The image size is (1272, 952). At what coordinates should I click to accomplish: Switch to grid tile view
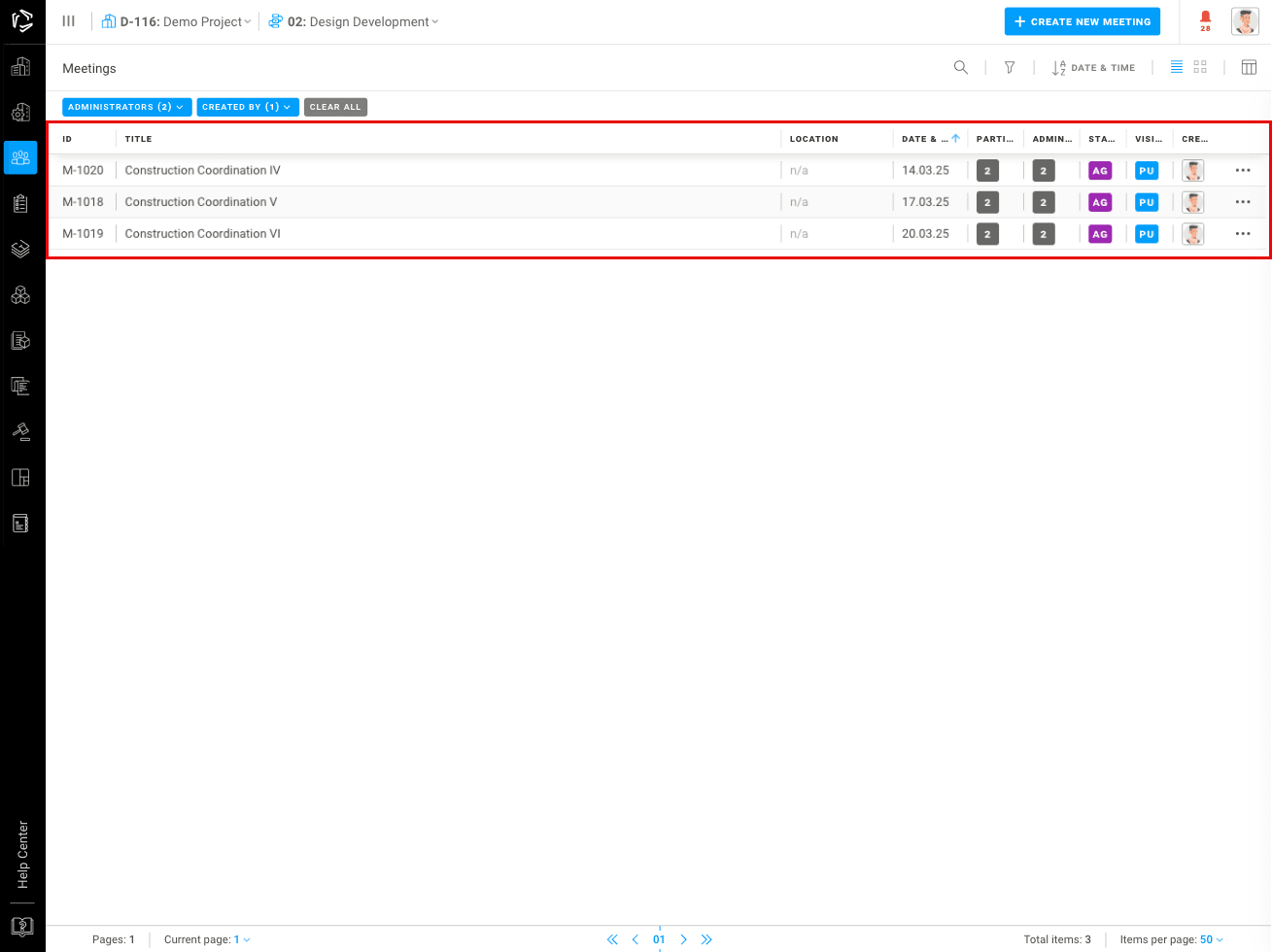1200,68
